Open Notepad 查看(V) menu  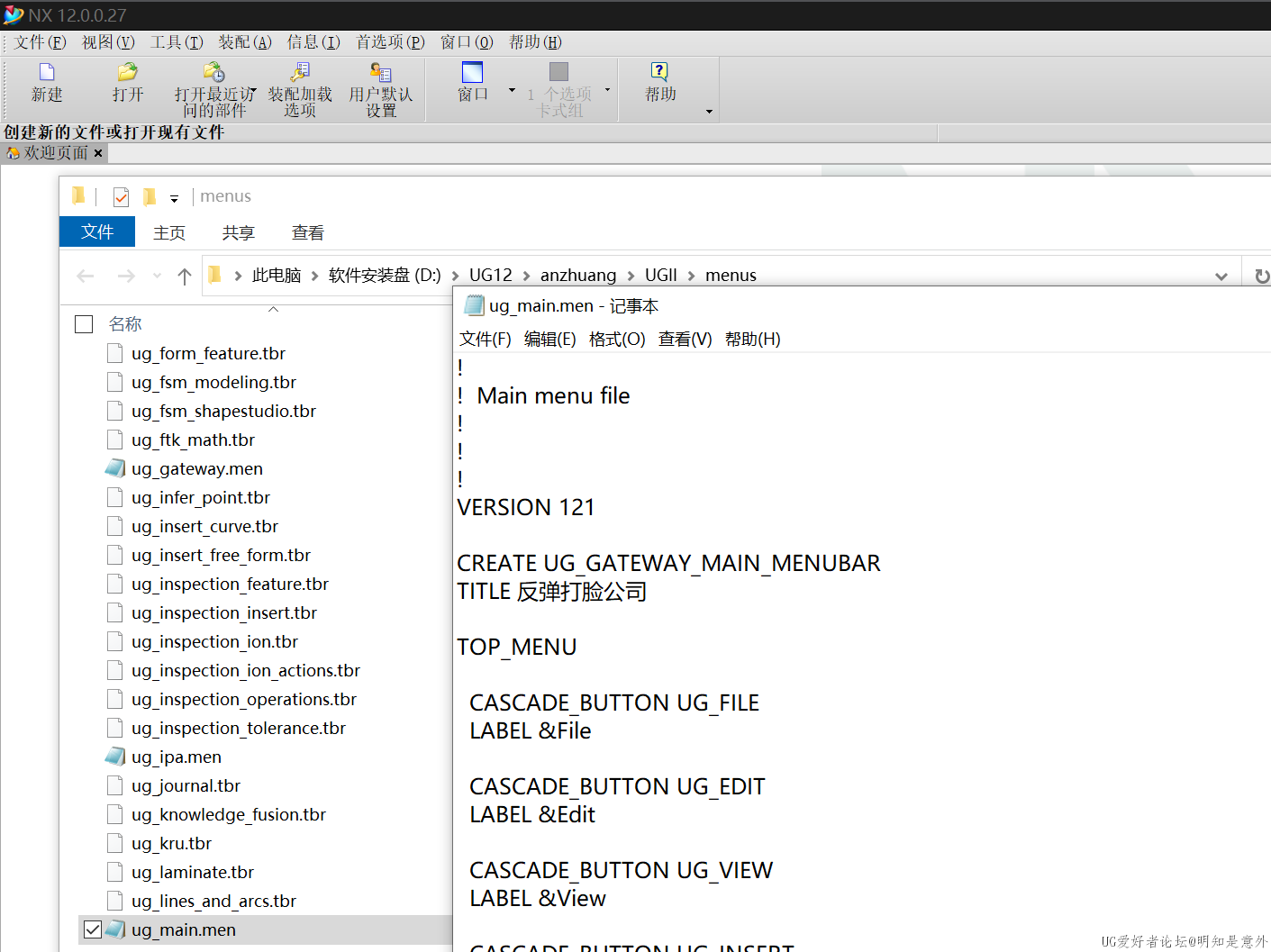(x=685, y=339)
